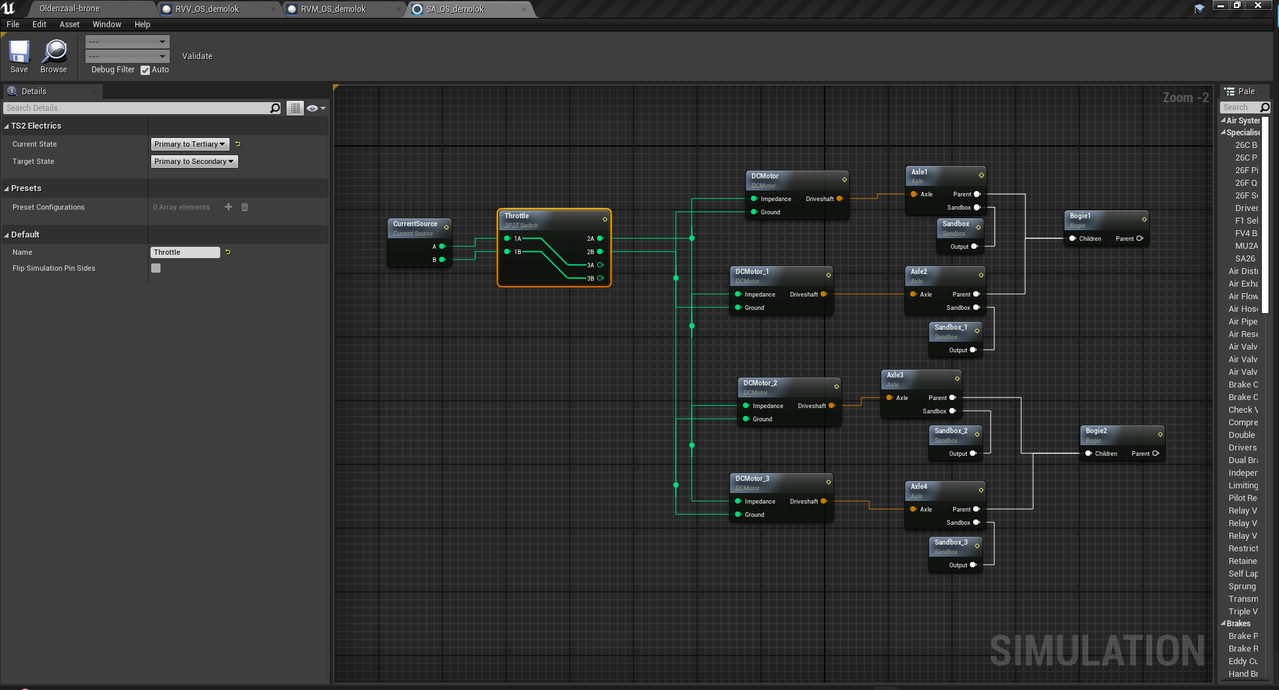Click pin A on CurrentSource node
Viewport: 1279px width, 690px height.
442,246
